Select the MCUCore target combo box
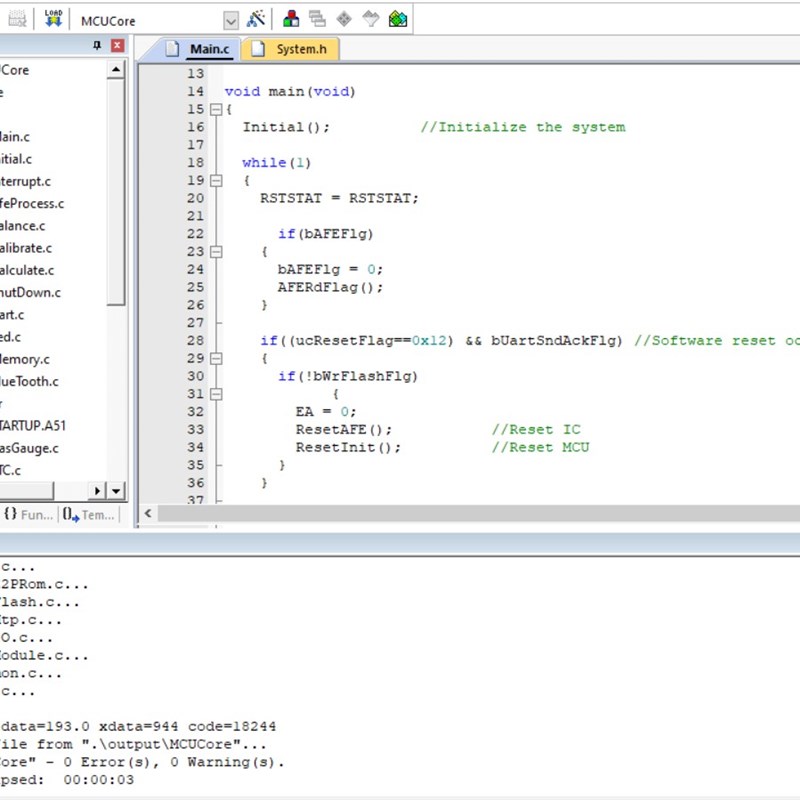This screenshot has height=800, width=800. coord(157,21)
